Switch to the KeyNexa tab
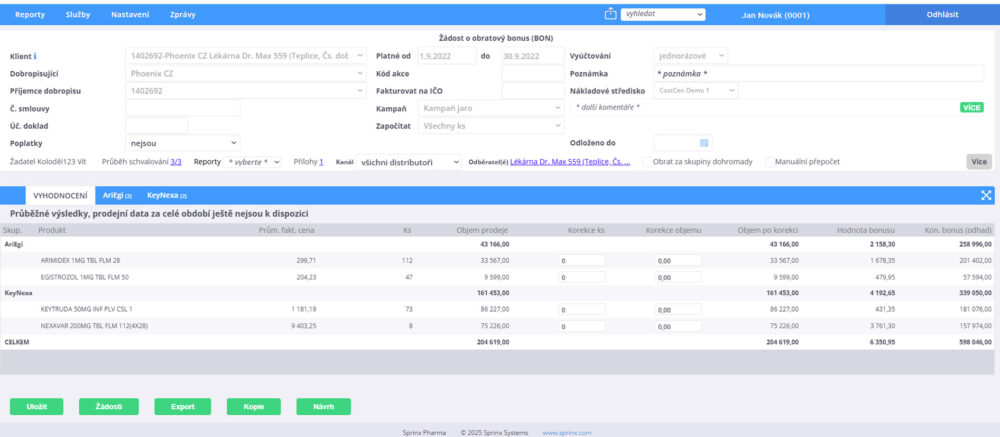Screen dimensions: 1000x437 pyautogui.click(x=167, y=195)
